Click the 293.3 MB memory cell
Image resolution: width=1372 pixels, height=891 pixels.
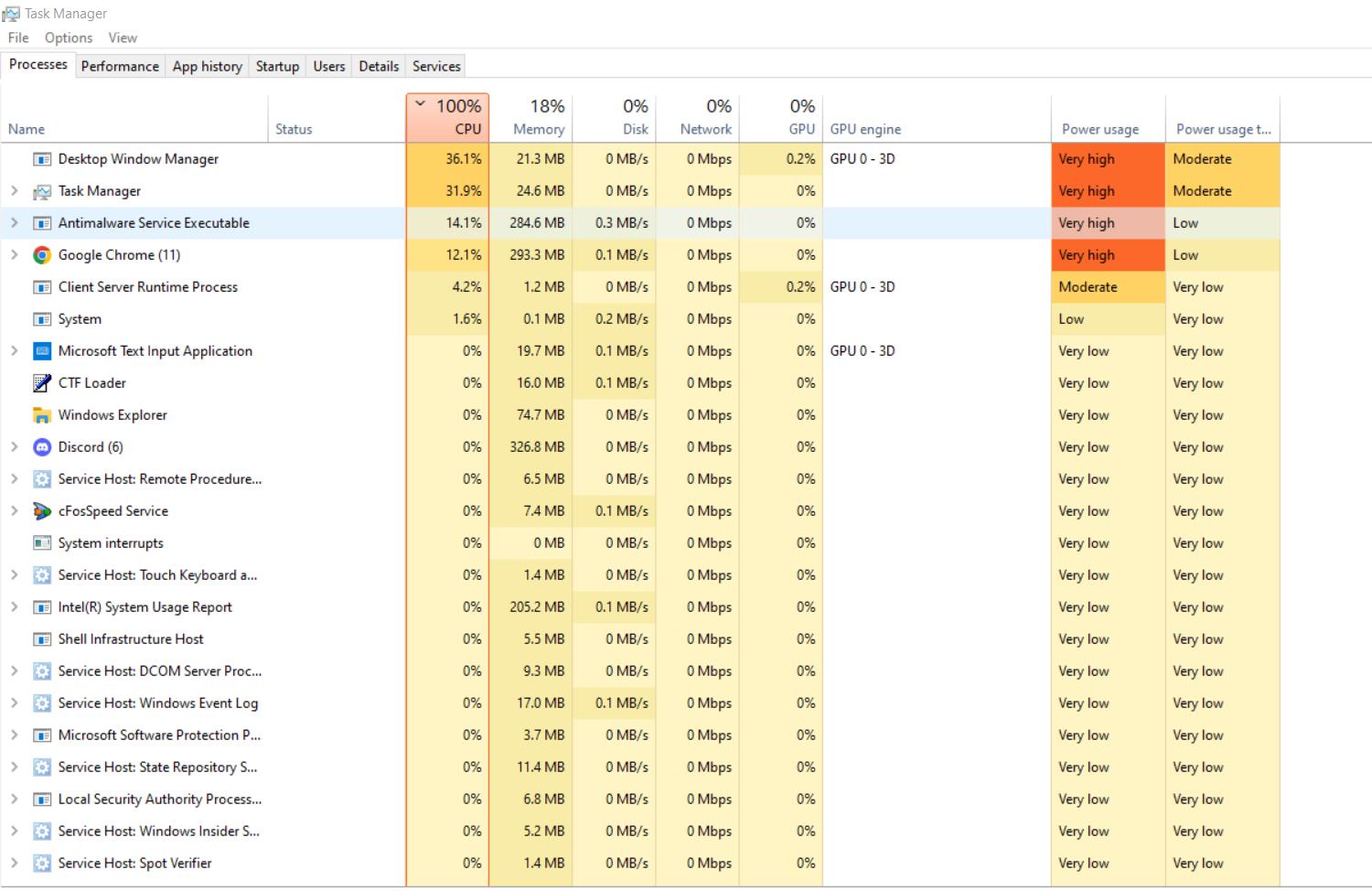click(x=531, y=255)
